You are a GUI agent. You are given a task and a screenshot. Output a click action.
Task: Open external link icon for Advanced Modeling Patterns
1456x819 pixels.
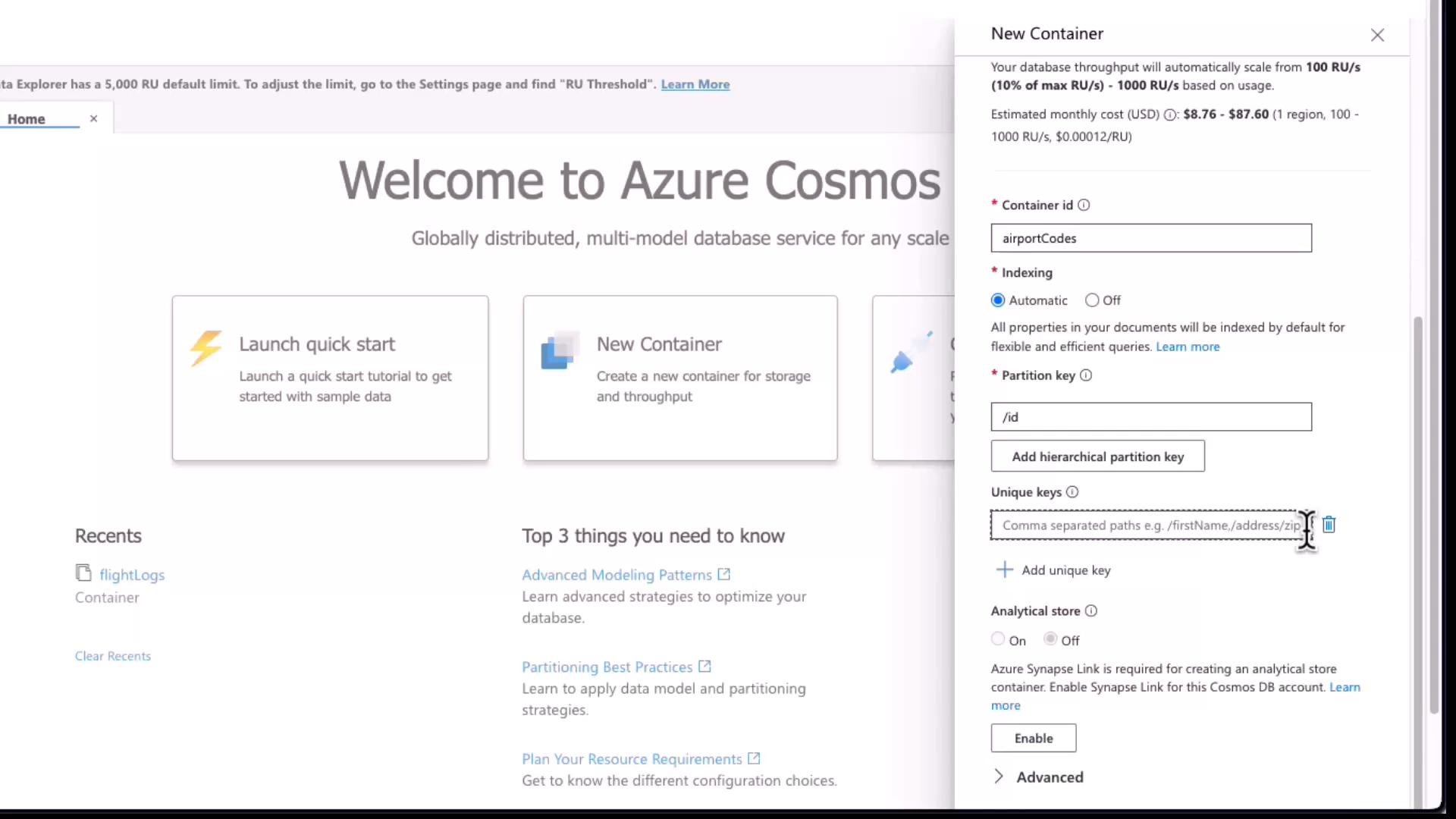(724, 574)
